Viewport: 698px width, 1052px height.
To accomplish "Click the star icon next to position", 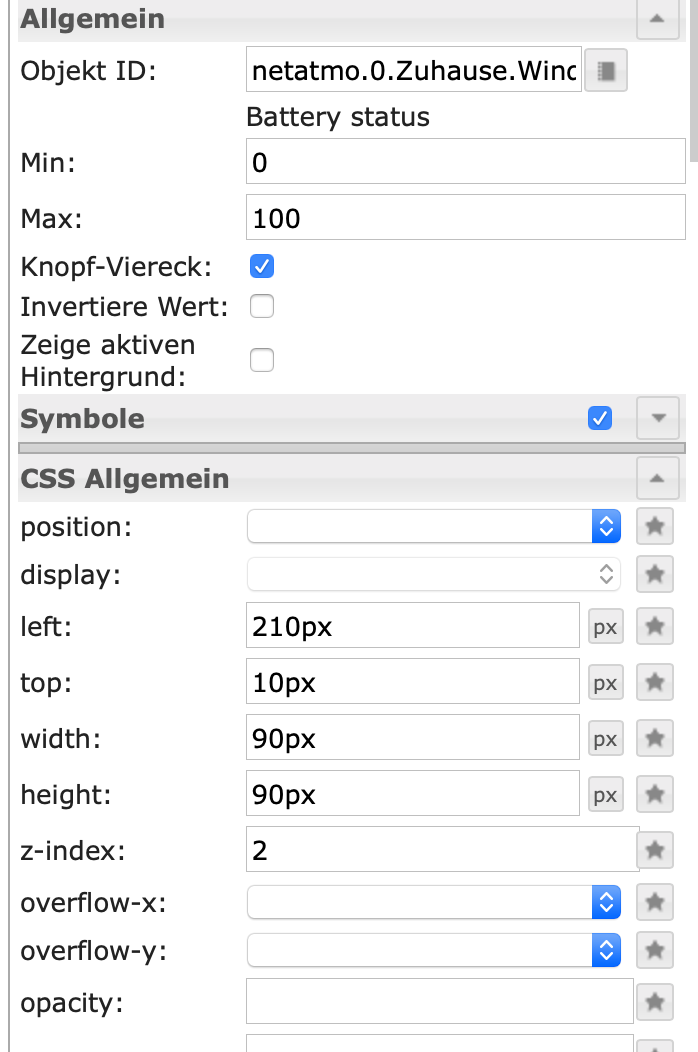I will 655,526.
